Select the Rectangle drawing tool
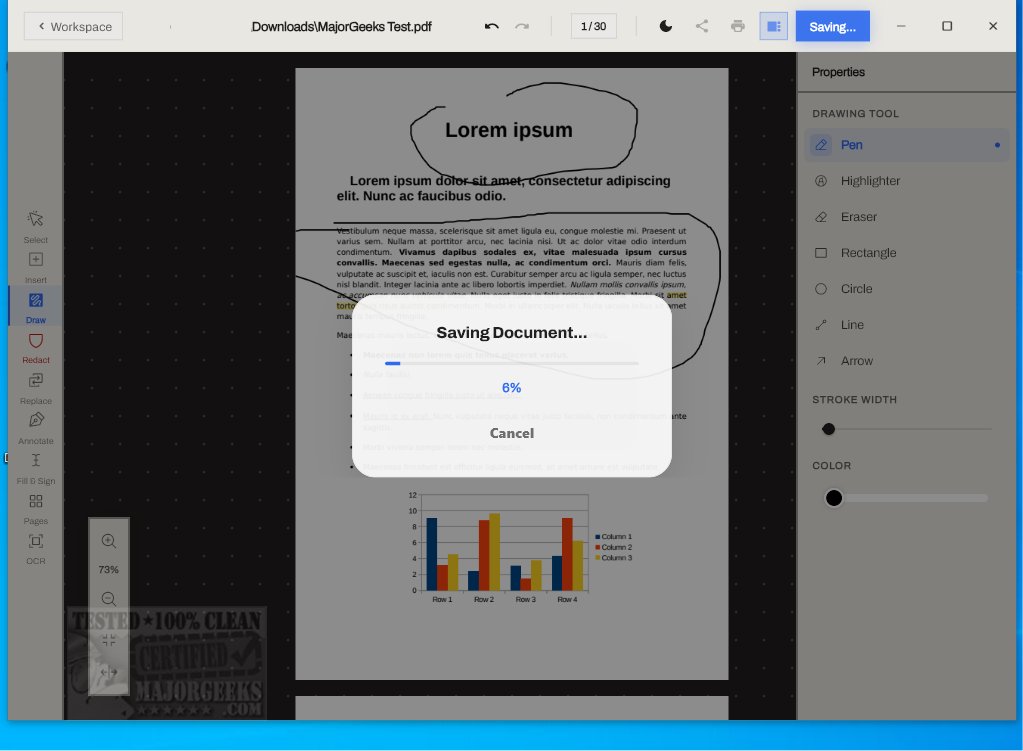Viewport: 1023px width, 751px height. coord(908,253)
